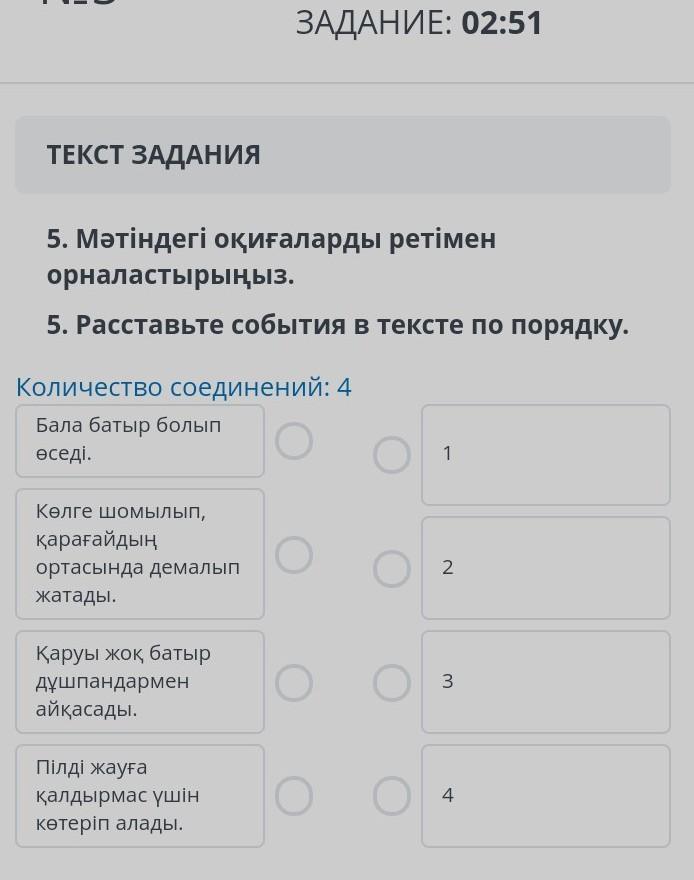Click answer box number 4
694x880 pixels.
point(545,795)
